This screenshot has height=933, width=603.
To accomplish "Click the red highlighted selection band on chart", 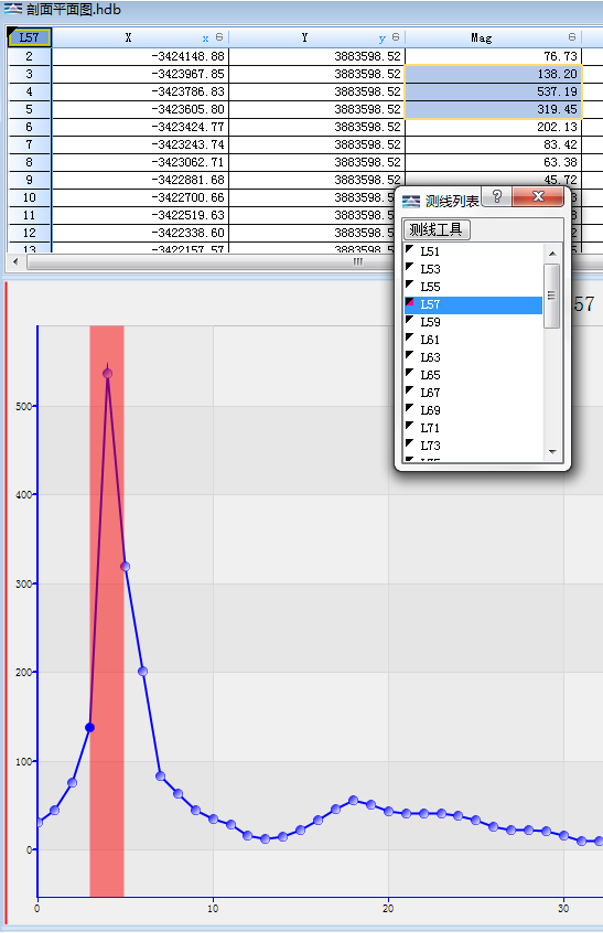I will click(107, 610).
